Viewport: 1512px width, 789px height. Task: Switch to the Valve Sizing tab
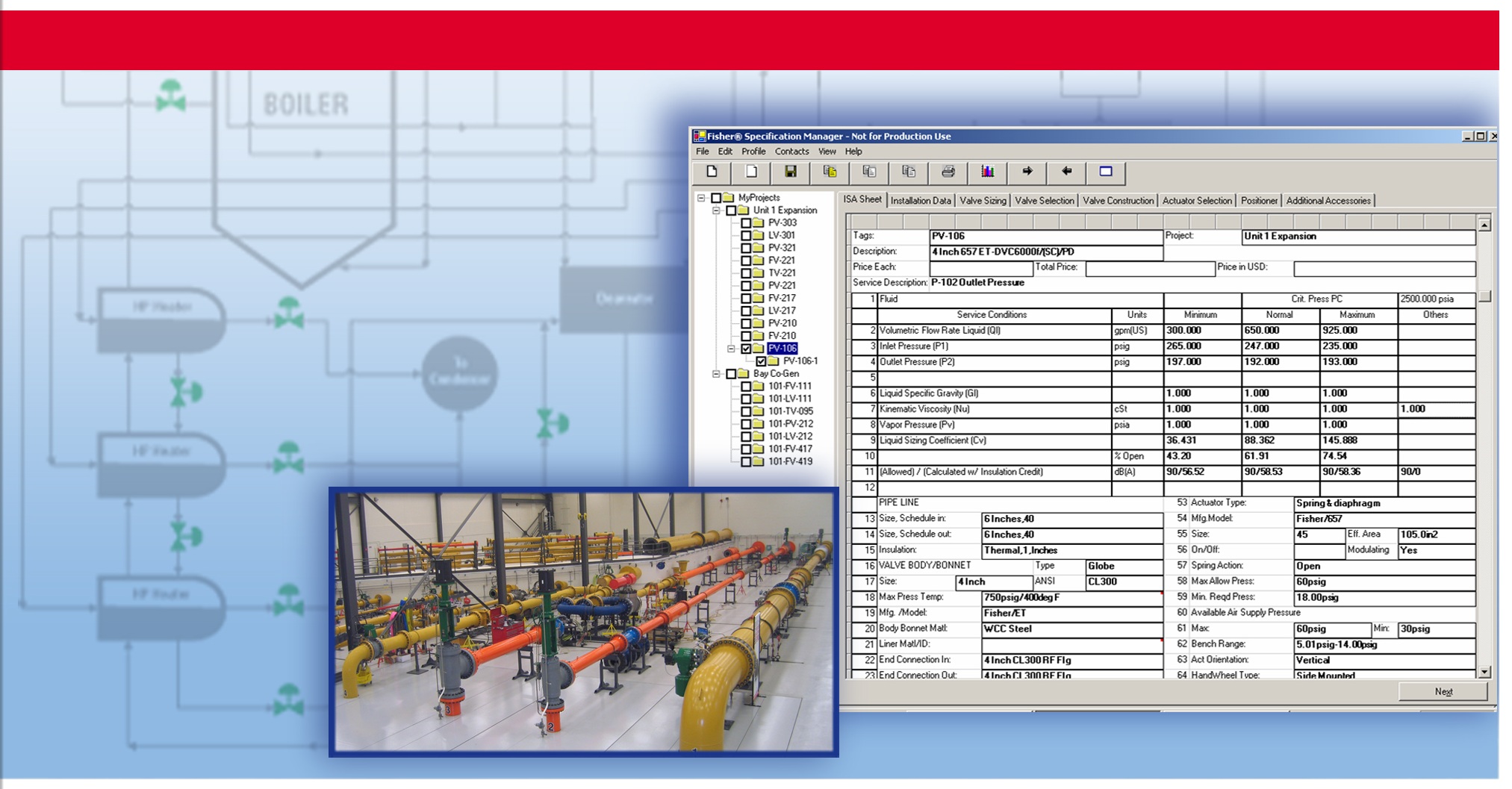982,201
